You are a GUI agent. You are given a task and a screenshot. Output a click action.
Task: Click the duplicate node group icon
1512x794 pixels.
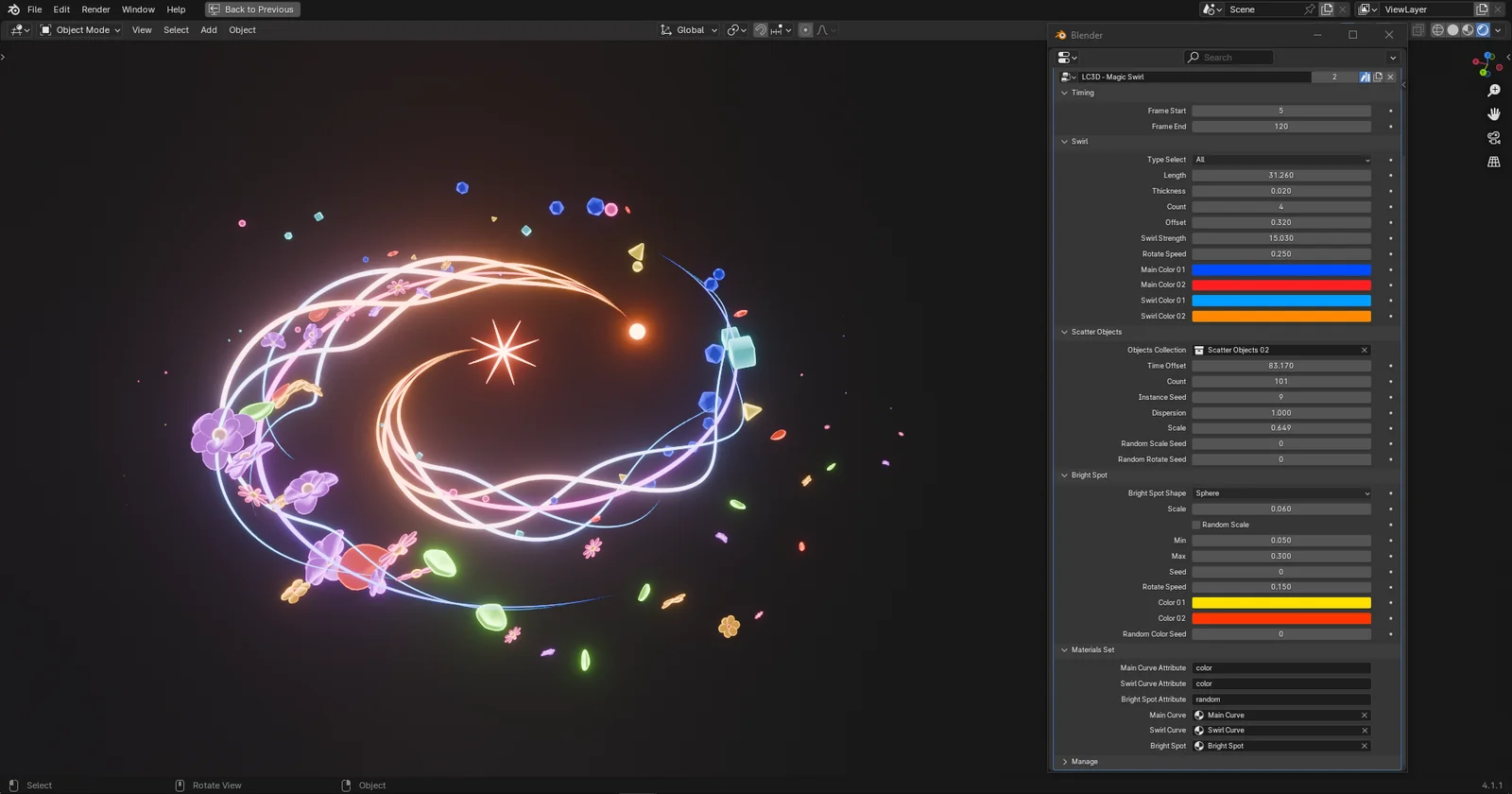point(1378,78)
